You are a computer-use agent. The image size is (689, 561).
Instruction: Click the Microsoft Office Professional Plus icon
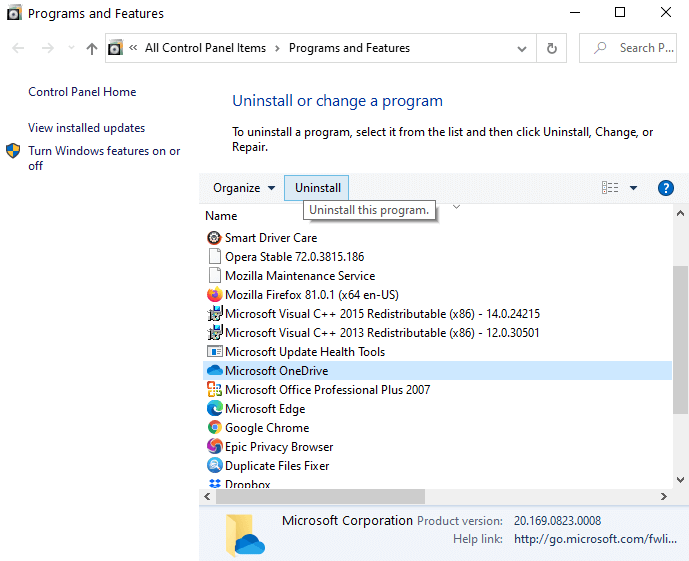coord(214,389)
